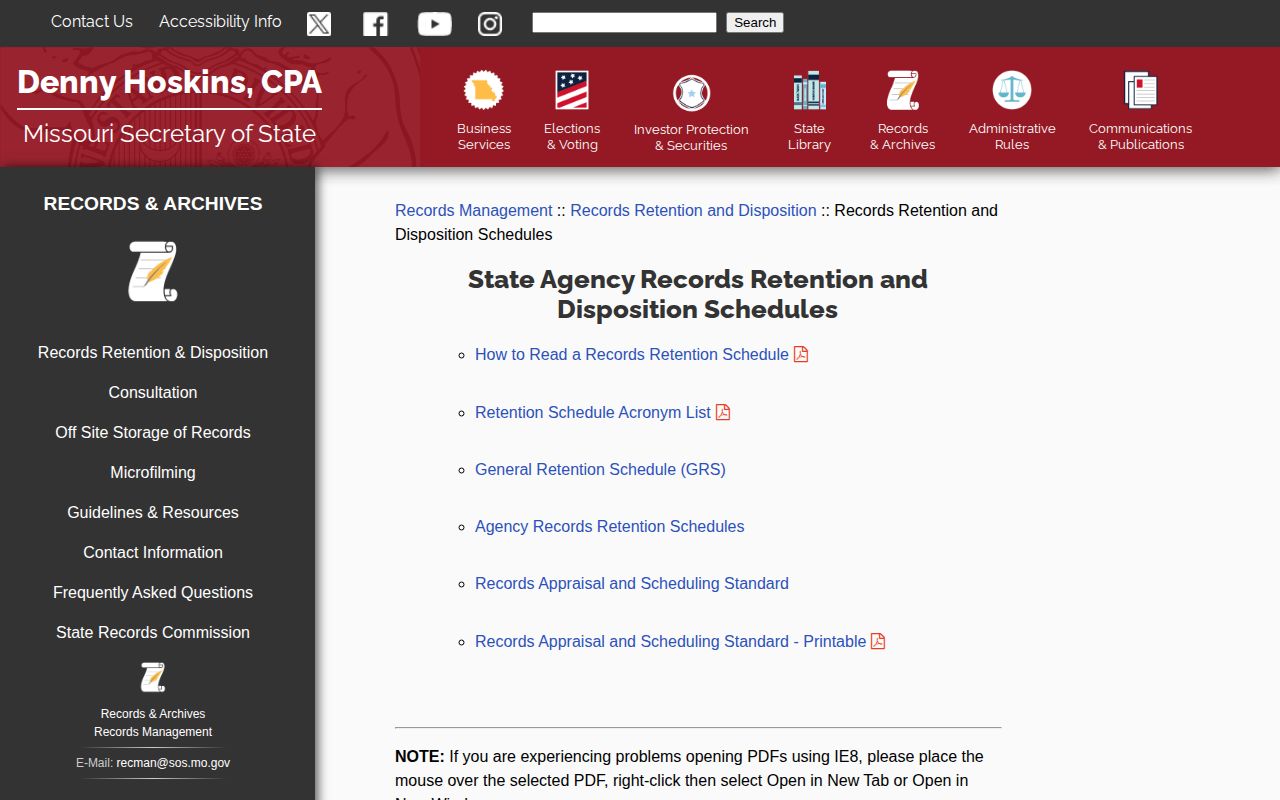Click the Administrative Rules scales icon
Image resolution: width=1280 pixels, height=800 pixels.
coord(1012,90)
